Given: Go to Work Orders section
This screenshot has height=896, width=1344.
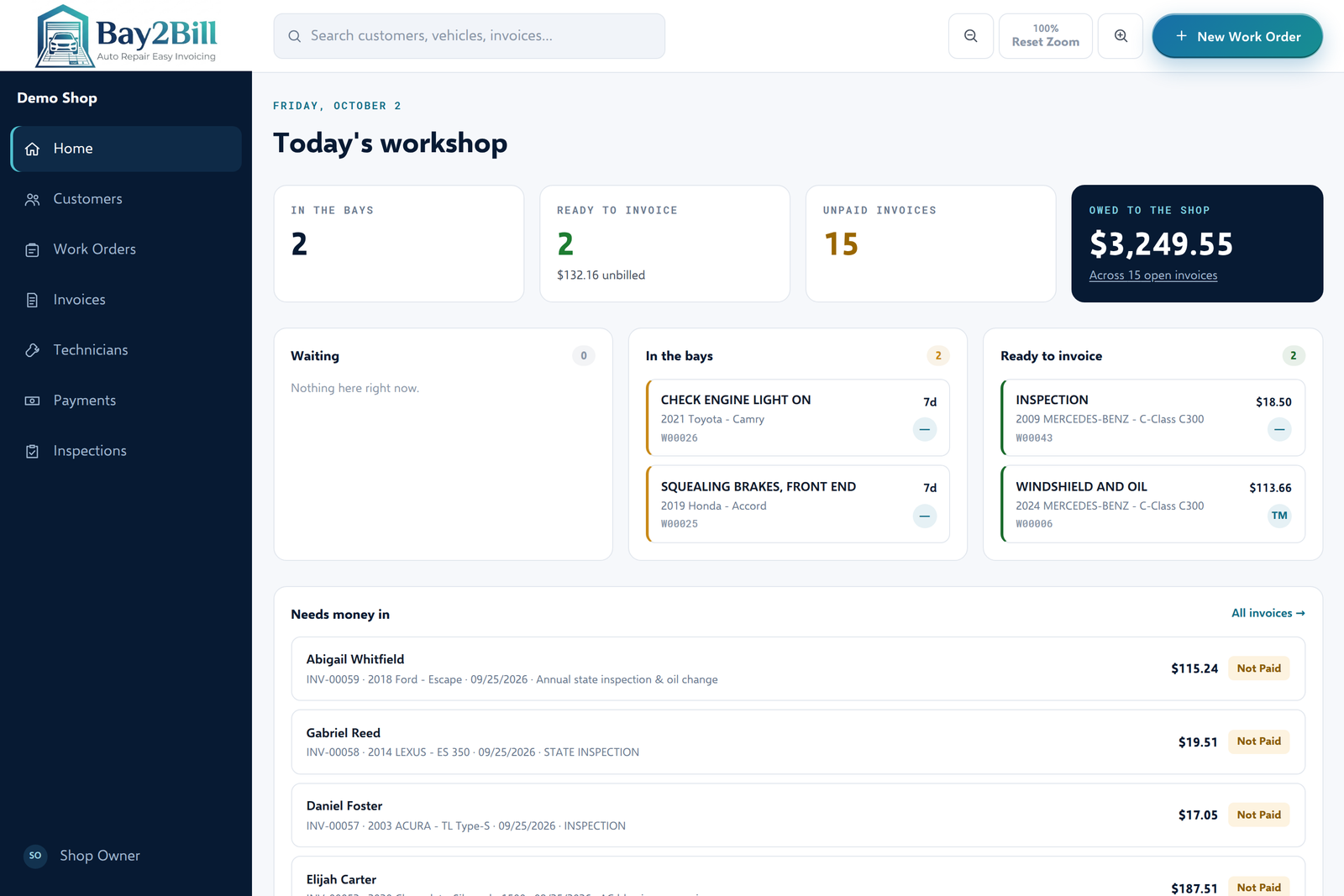Looking at the screenshot, I should pos(126,249).
